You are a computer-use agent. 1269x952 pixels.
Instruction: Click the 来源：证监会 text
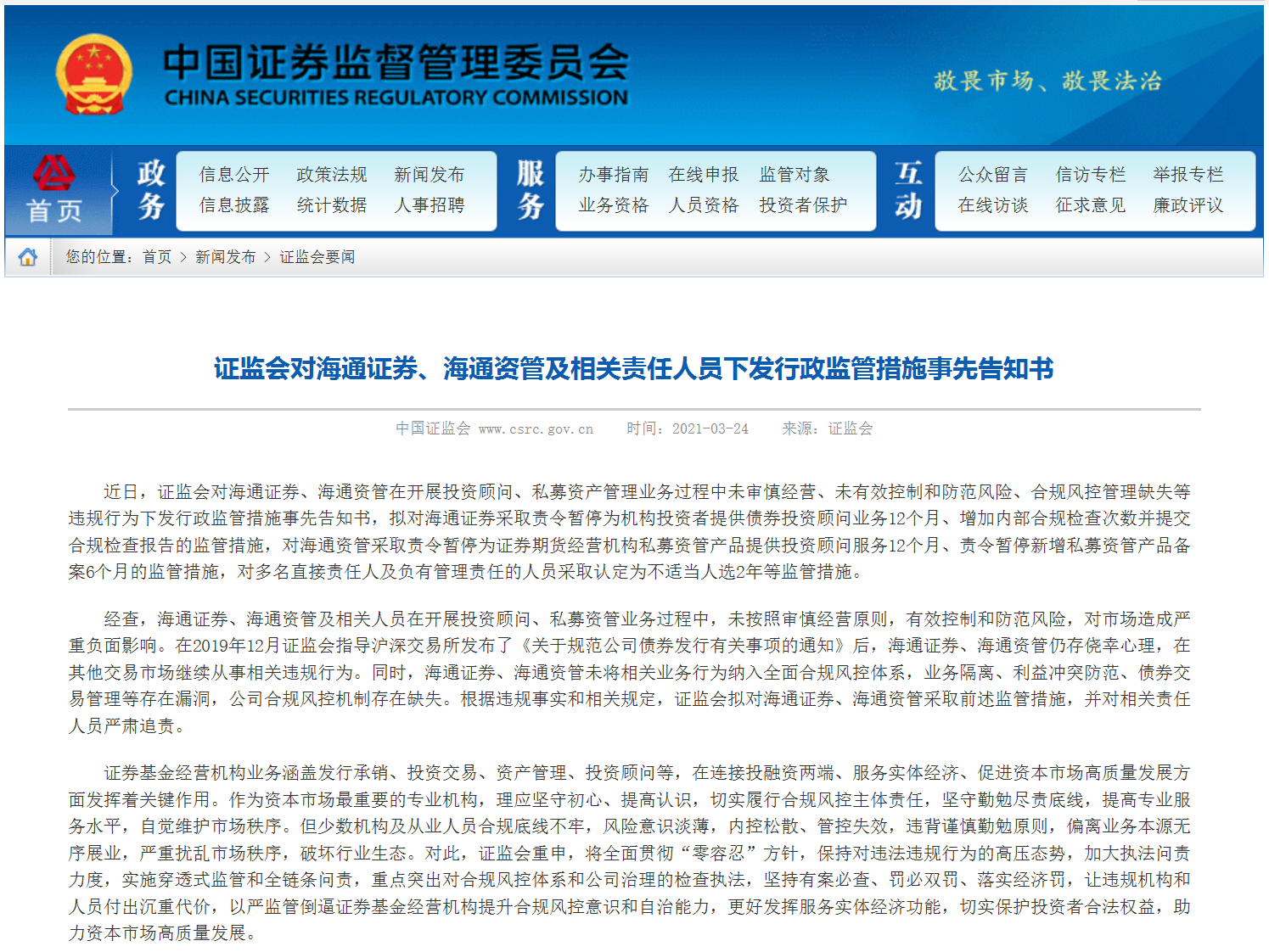(x=828, y=429)
